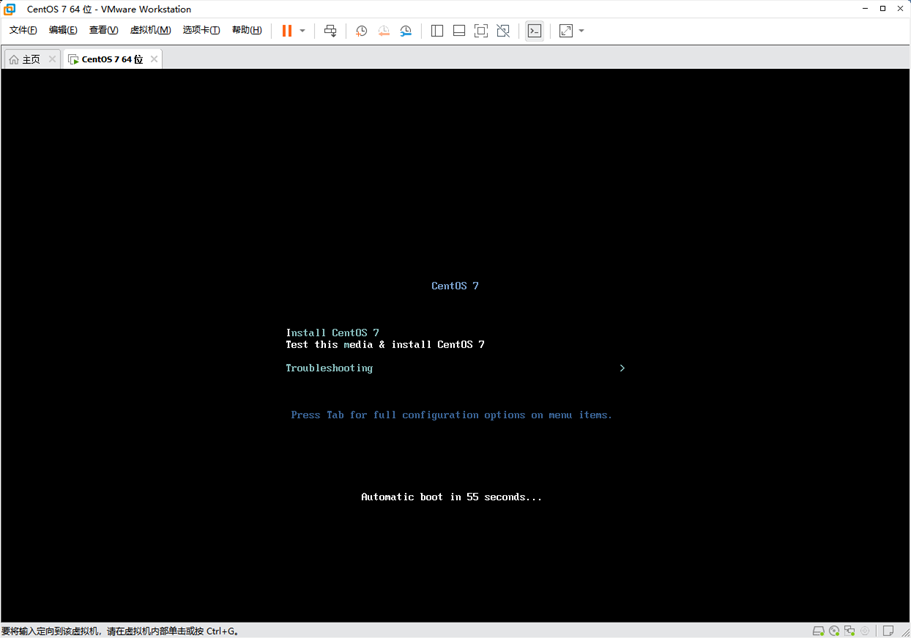The image size is (911, 638).
Task: Open the snapshot manager
Action: [406, 31]
